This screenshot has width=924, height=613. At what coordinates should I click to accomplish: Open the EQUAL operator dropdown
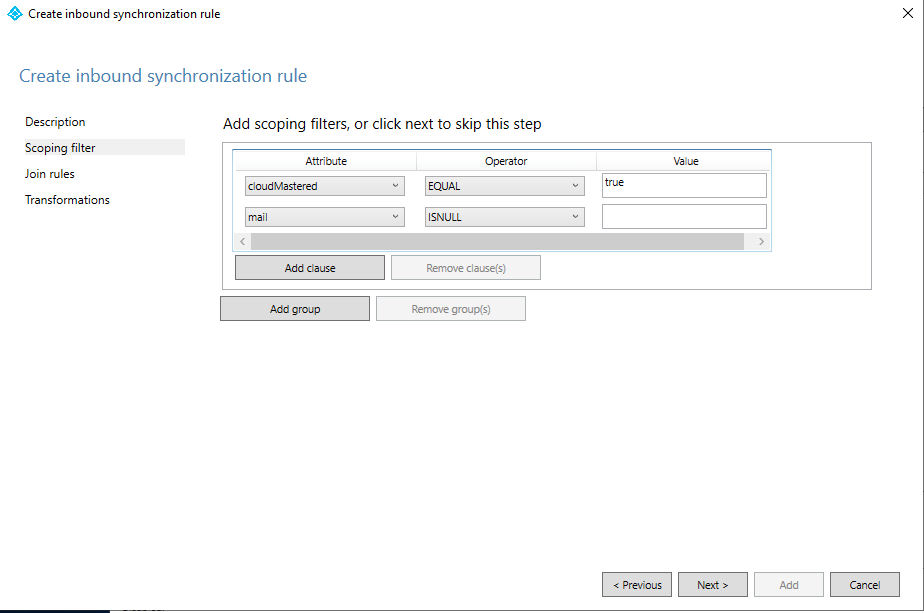pos(504,186)
